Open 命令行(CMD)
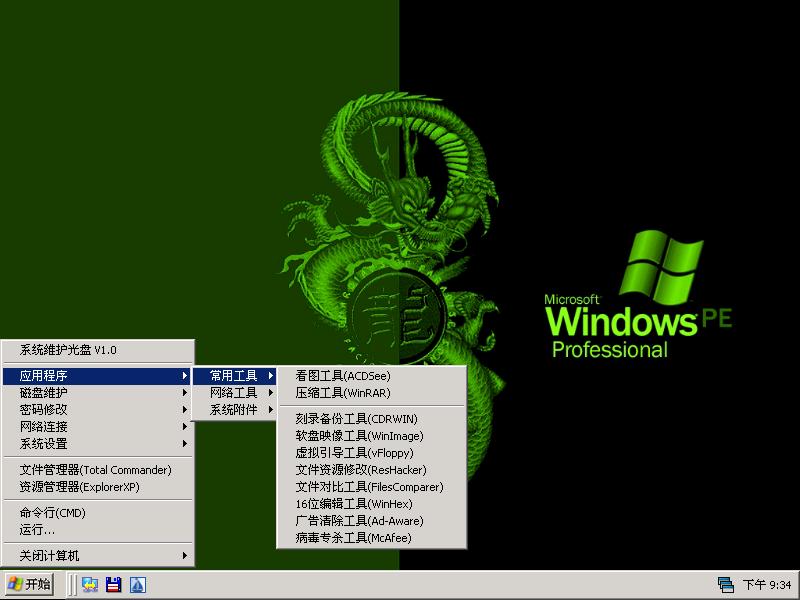 coord(97,512)
